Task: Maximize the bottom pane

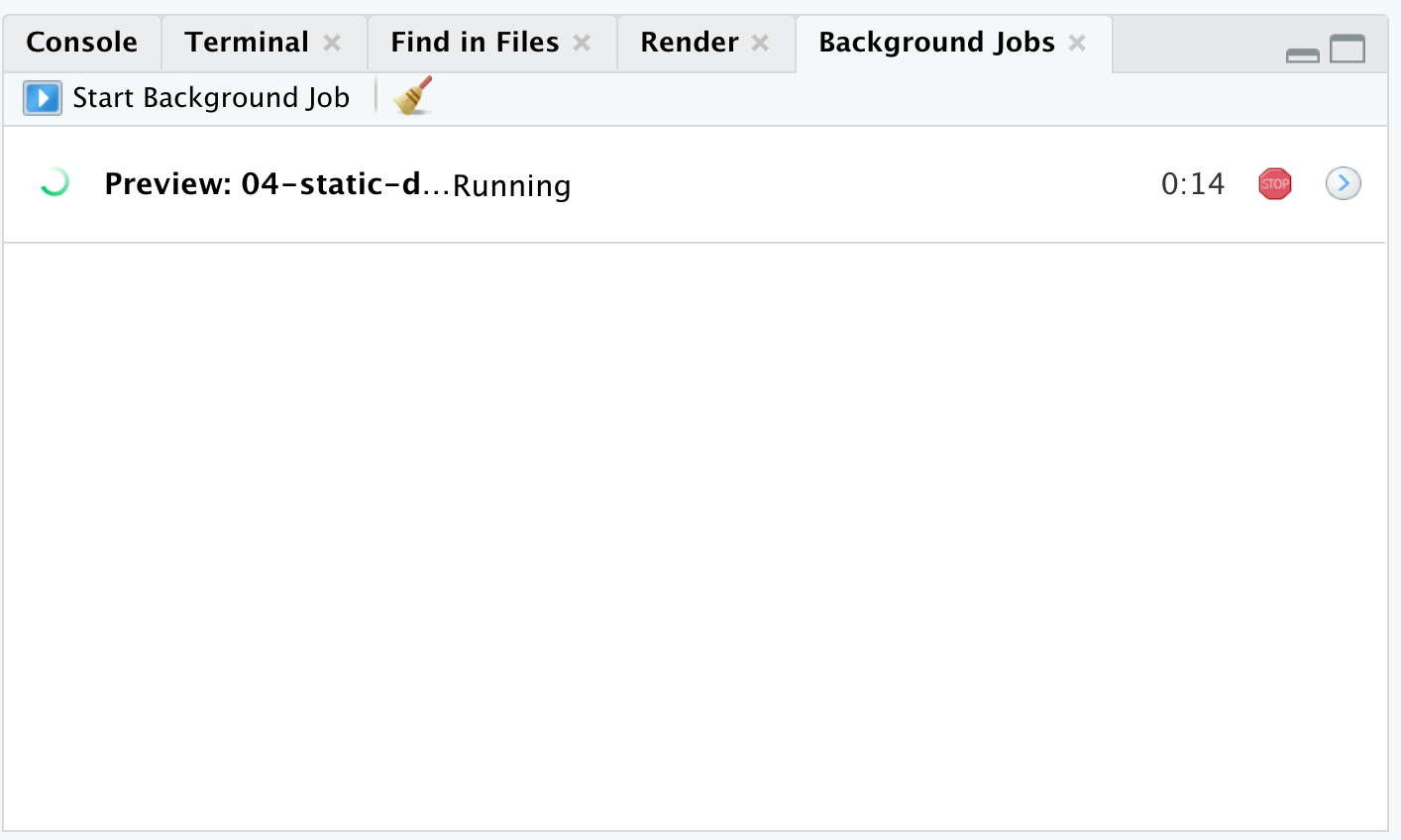Action: (1347, 49)
